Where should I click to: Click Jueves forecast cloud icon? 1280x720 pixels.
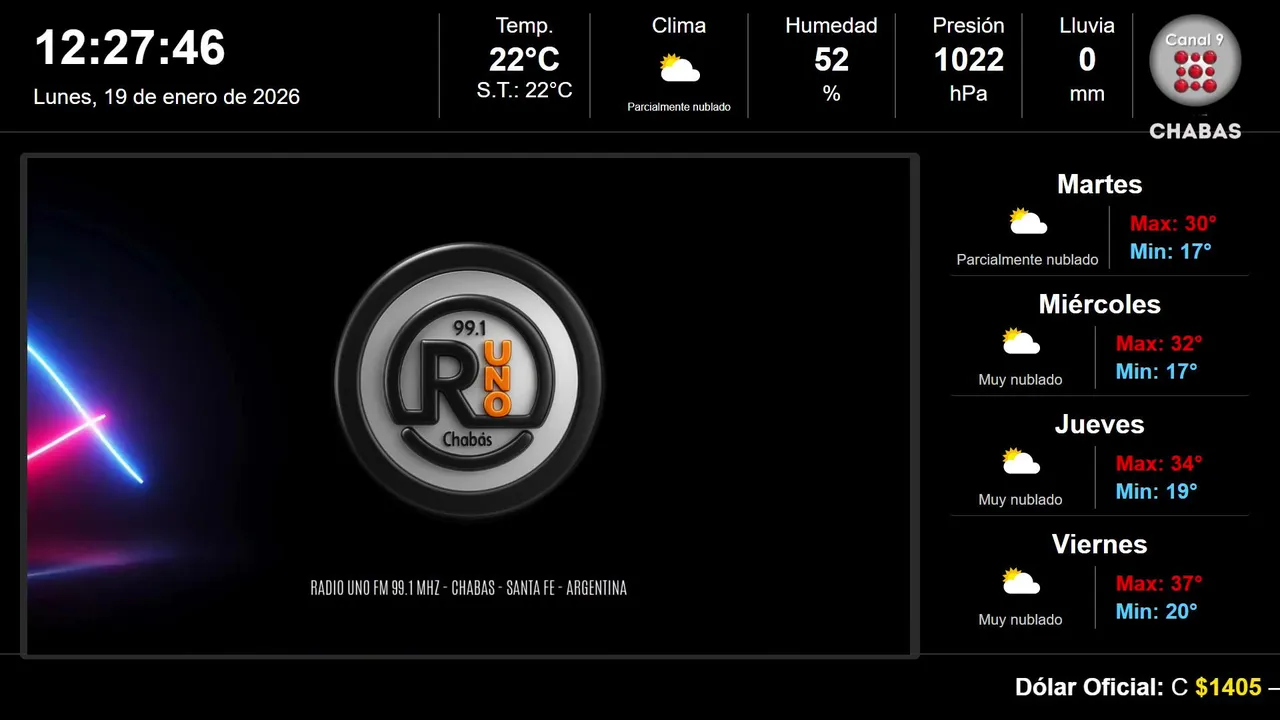tap(1021, 462)
